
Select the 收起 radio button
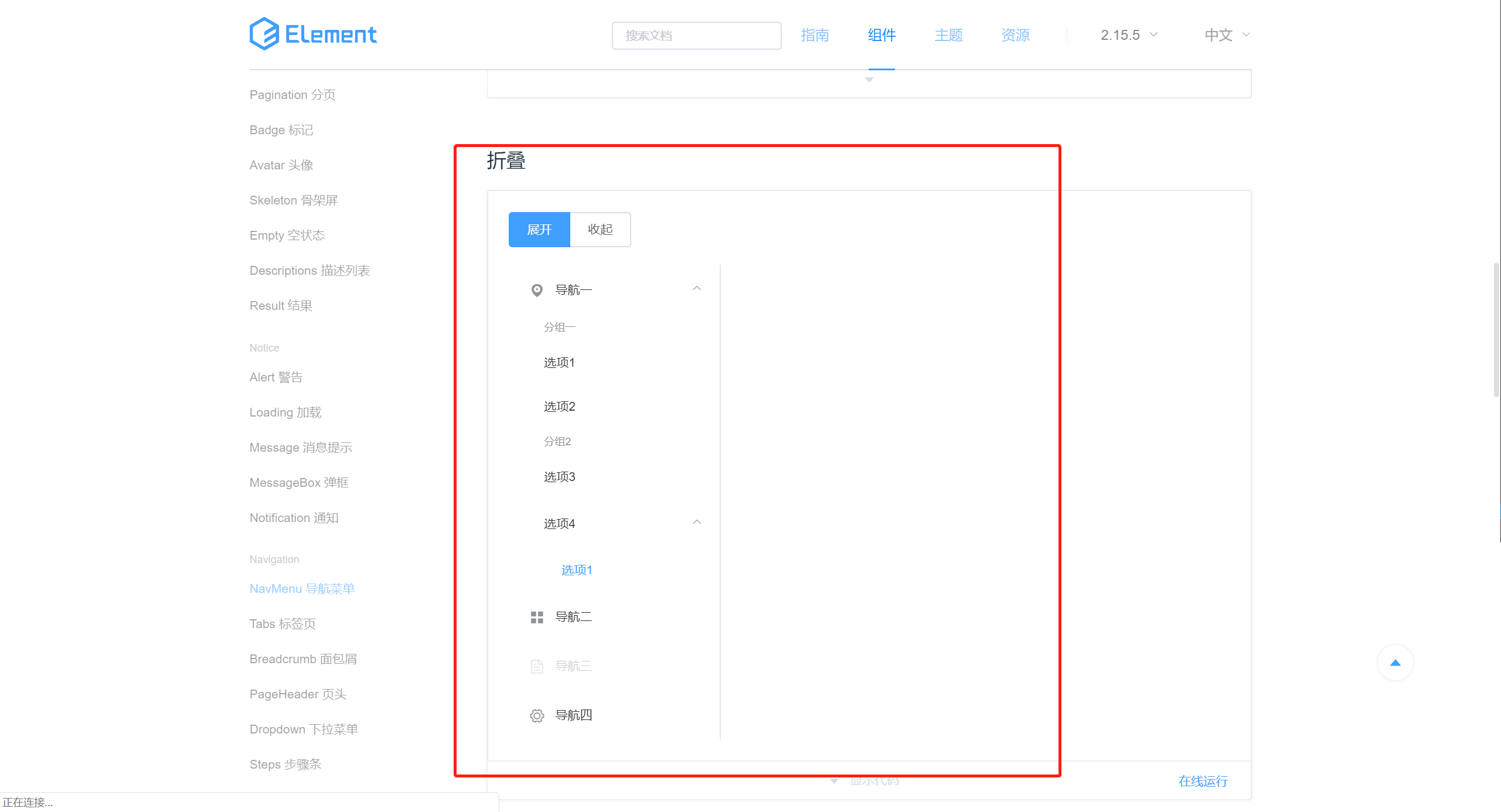600,230
